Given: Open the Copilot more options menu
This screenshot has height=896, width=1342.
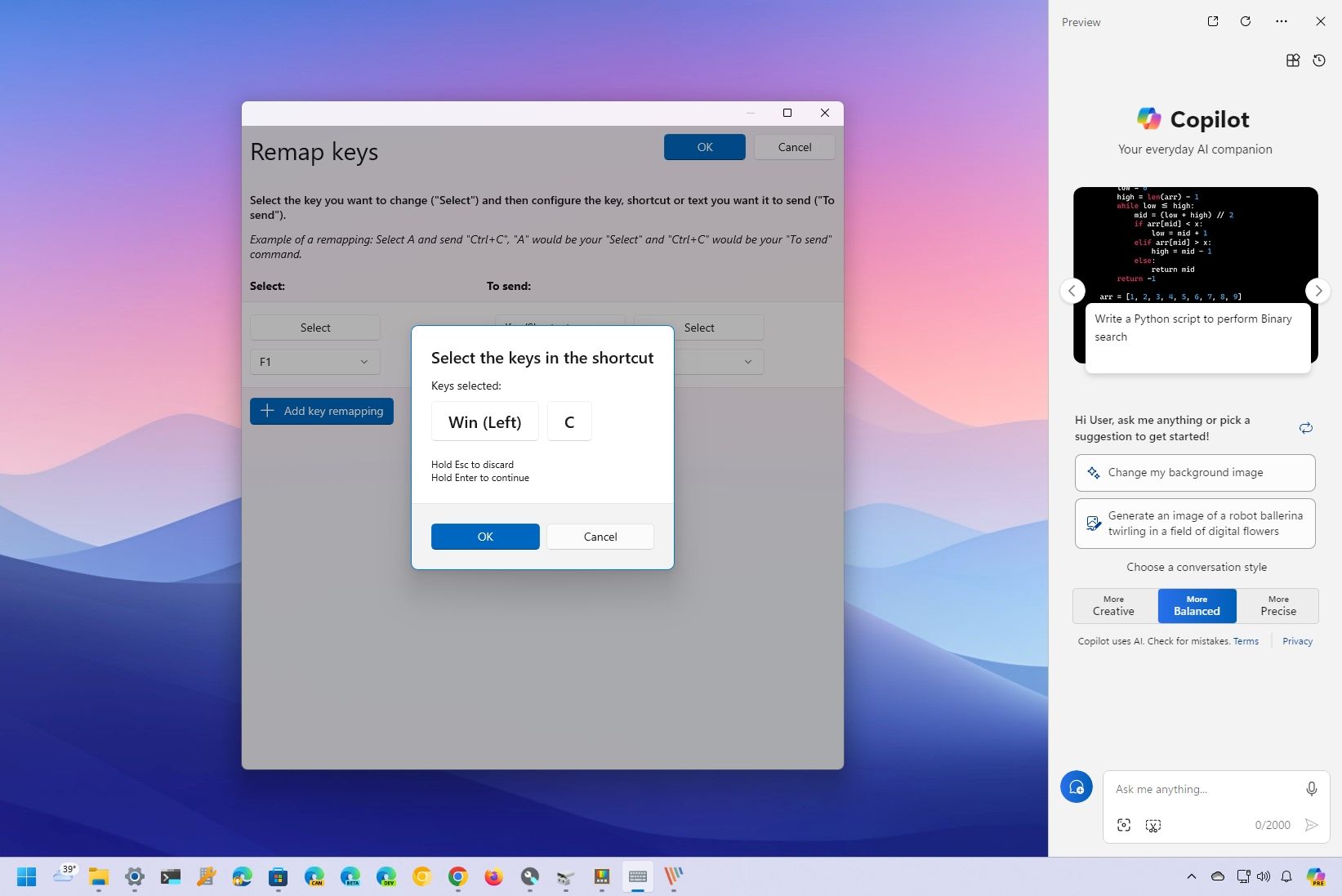Looking at the screenshot, I should (x=1281, y=21).
